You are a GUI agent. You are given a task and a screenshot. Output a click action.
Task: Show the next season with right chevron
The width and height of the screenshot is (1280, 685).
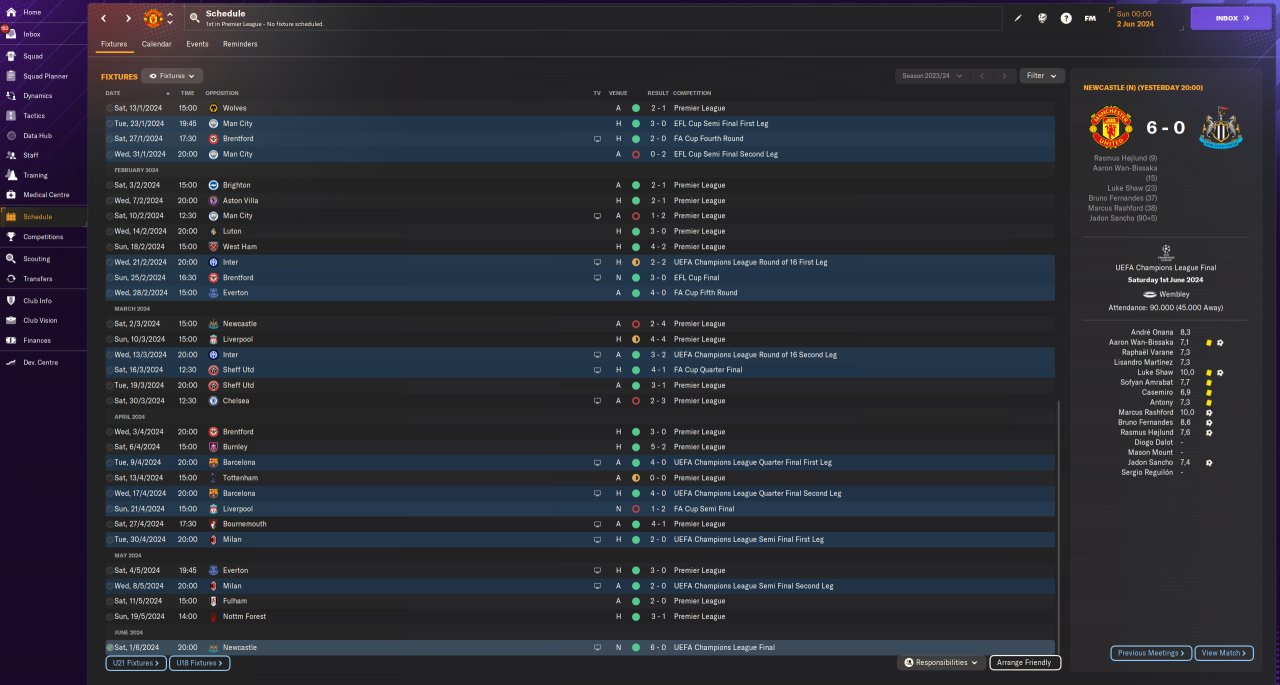pos(1005,76)
